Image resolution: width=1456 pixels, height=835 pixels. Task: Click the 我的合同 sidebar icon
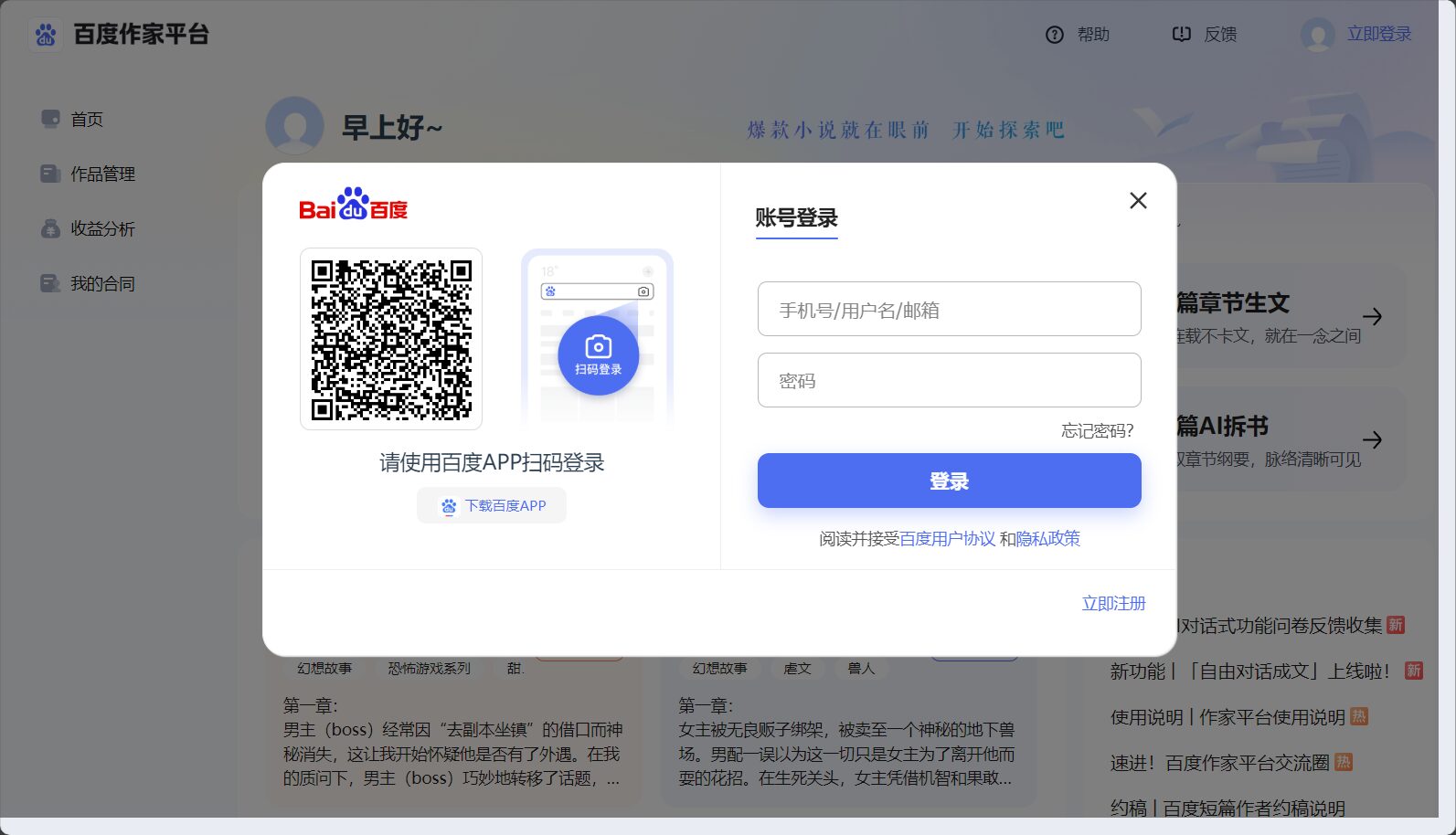[x=50, y=283]
